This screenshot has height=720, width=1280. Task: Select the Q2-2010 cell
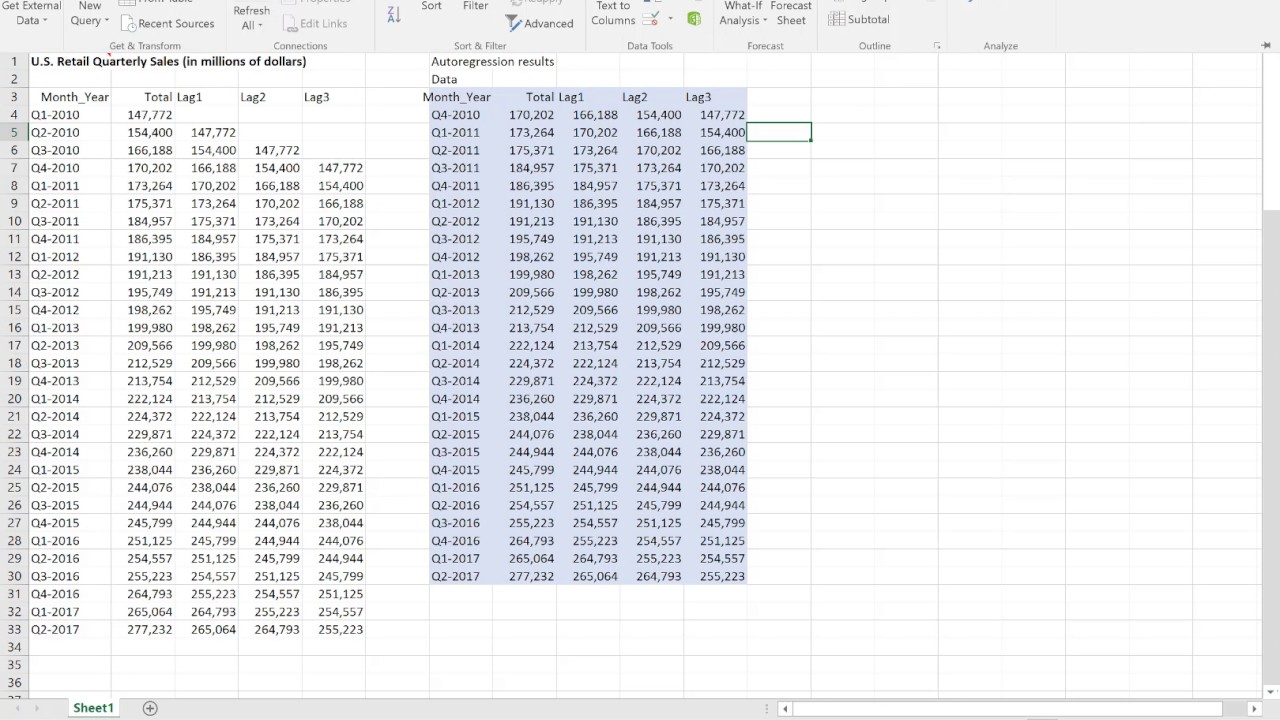point(55,132)
